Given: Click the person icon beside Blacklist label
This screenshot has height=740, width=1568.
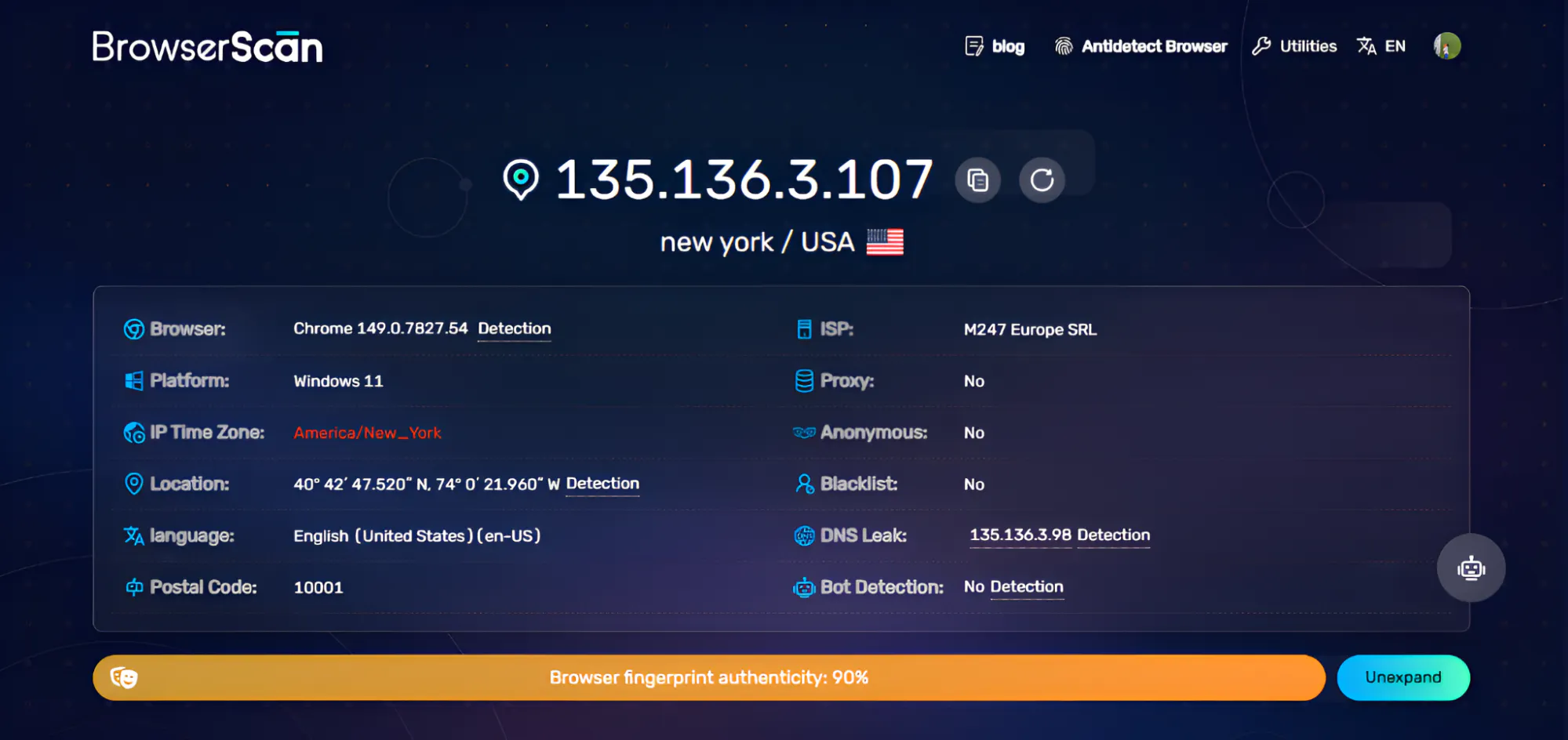Looking at the screenshot, I should point(804,484).
